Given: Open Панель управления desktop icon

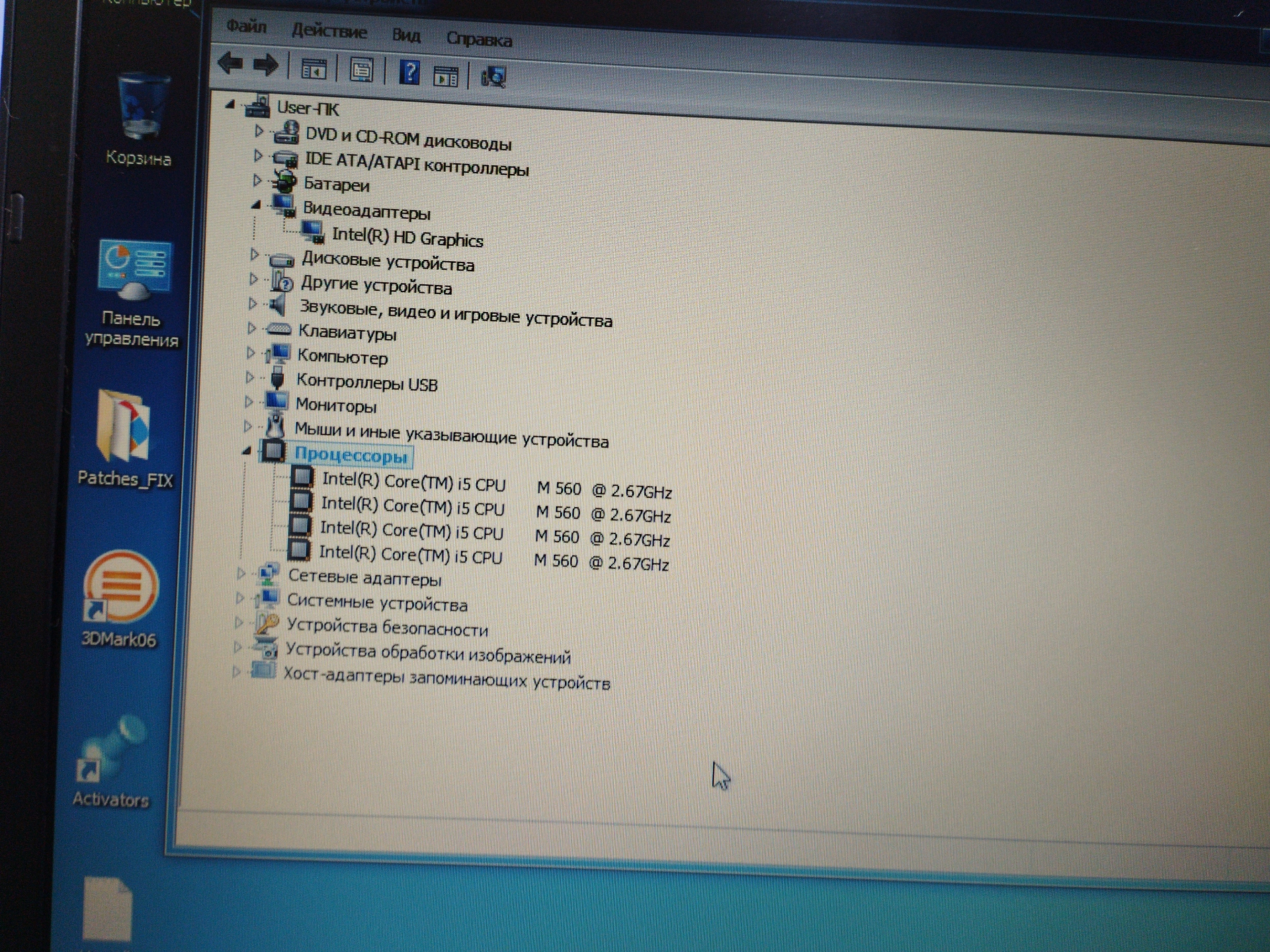Looking at the screenshot, I should click(x=132, y=294).
